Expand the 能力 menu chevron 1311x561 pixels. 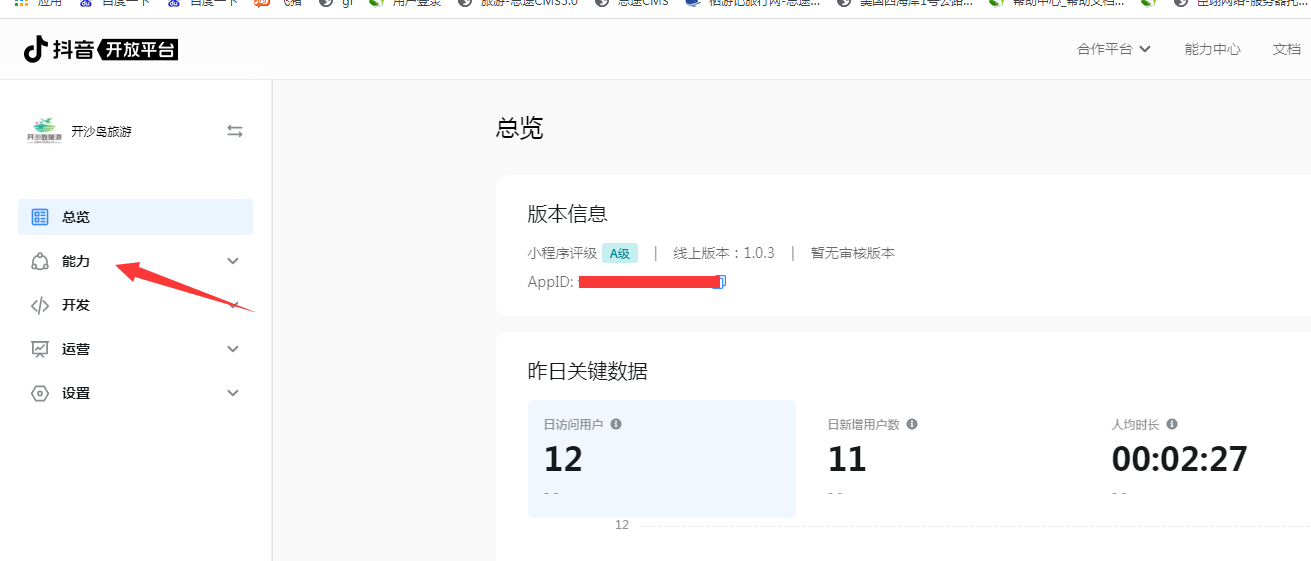pyautogui.click(x=233, y=261)
